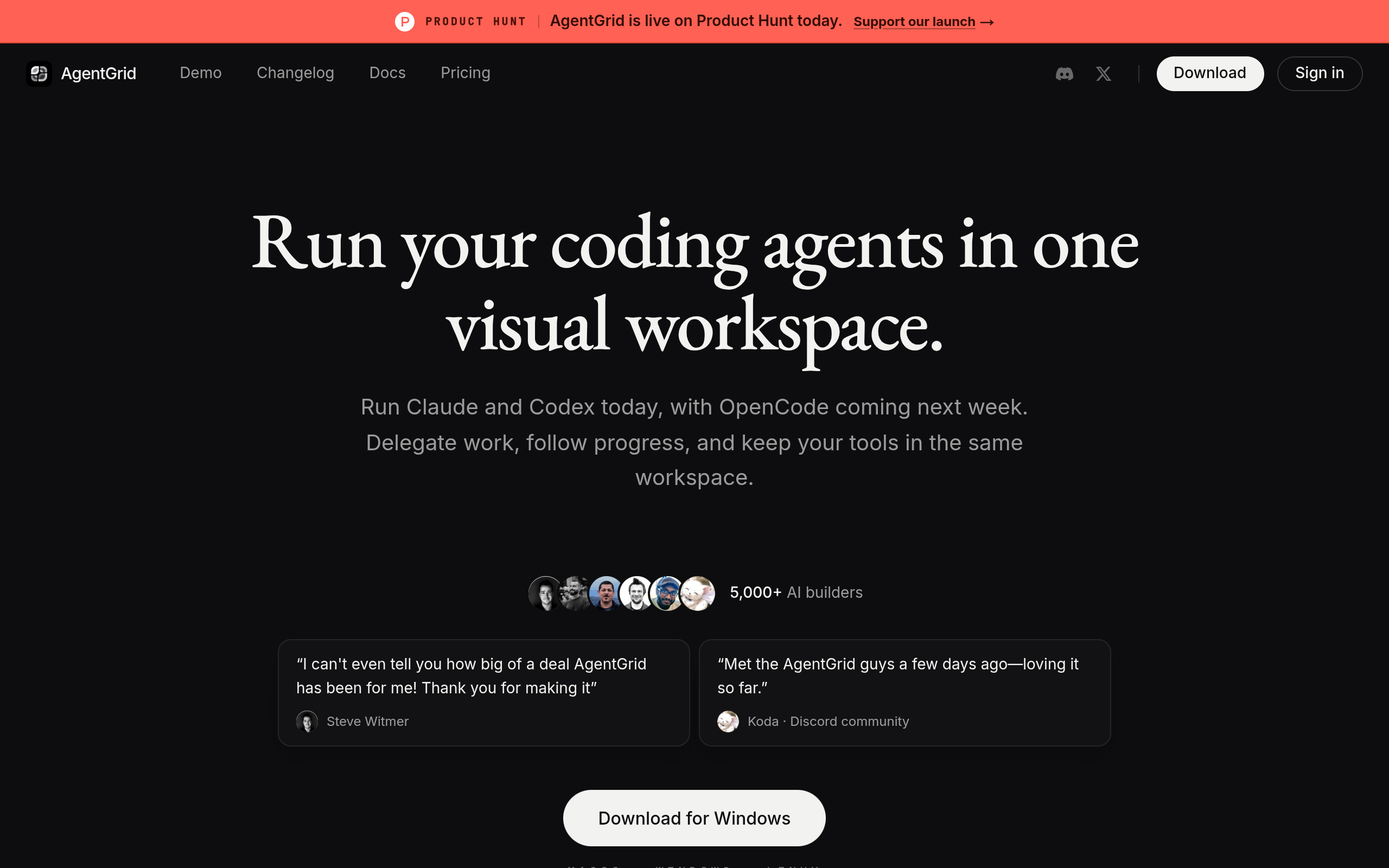The width and height of the screenshot is (1389, 868).
Task: Click the header Download button
Action: (x=1210, y=73)
